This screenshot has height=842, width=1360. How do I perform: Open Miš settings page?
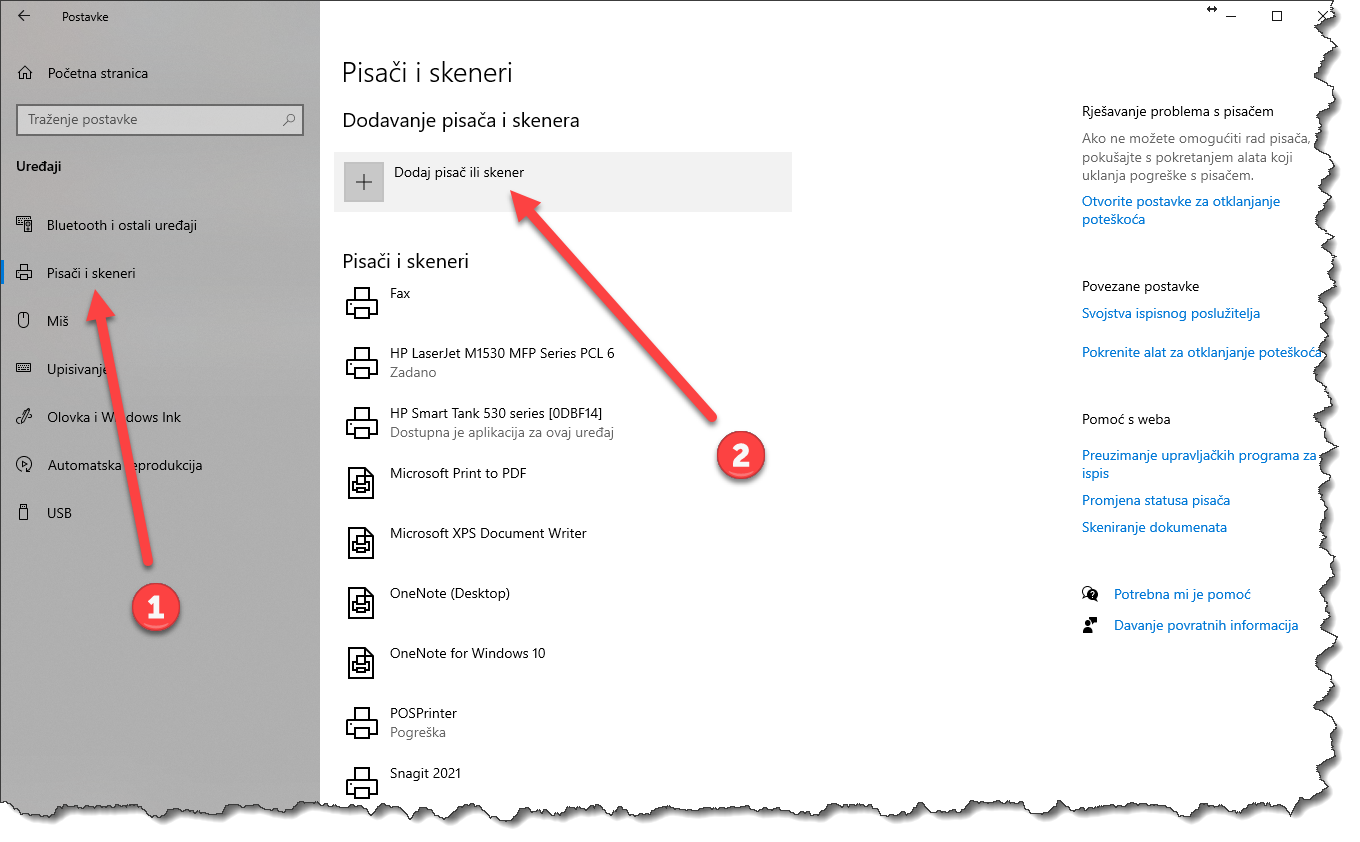57,321
